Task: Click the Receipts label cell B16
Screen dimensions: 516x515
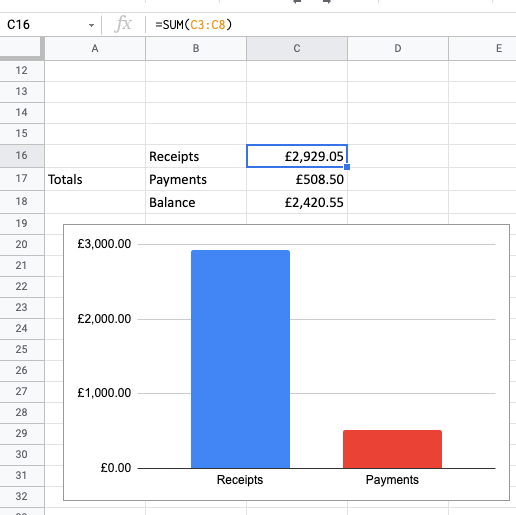Action: pos(196,156)
